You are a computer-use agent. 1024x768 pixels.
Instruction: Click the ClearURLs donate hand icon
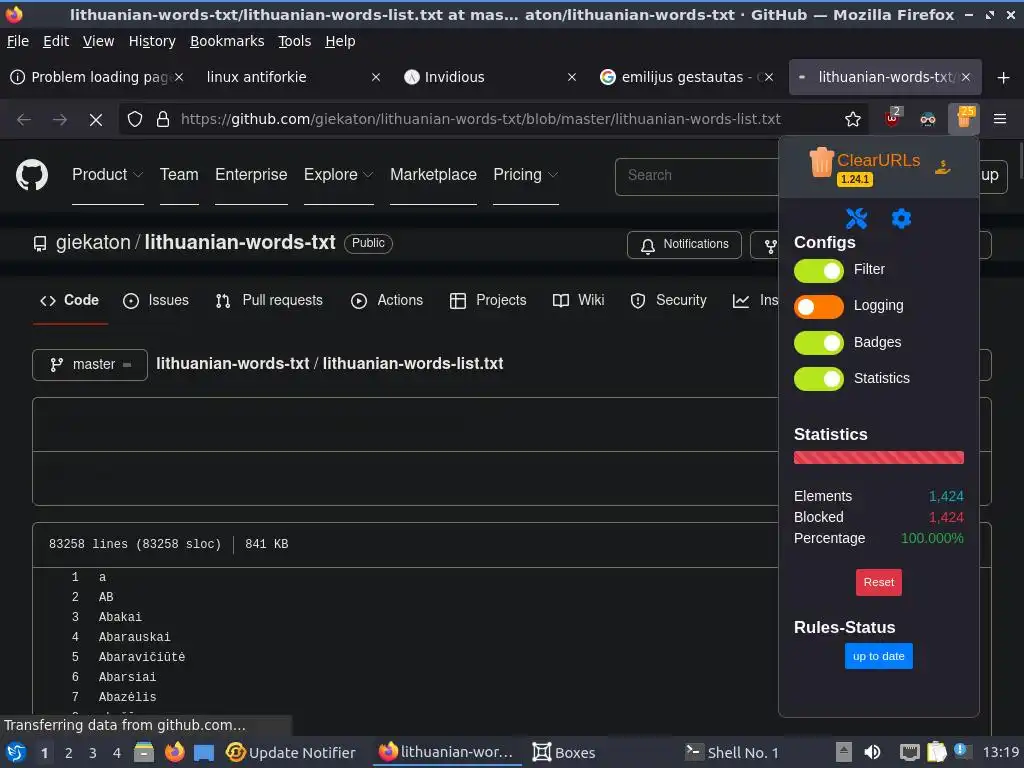pos(942,167)
